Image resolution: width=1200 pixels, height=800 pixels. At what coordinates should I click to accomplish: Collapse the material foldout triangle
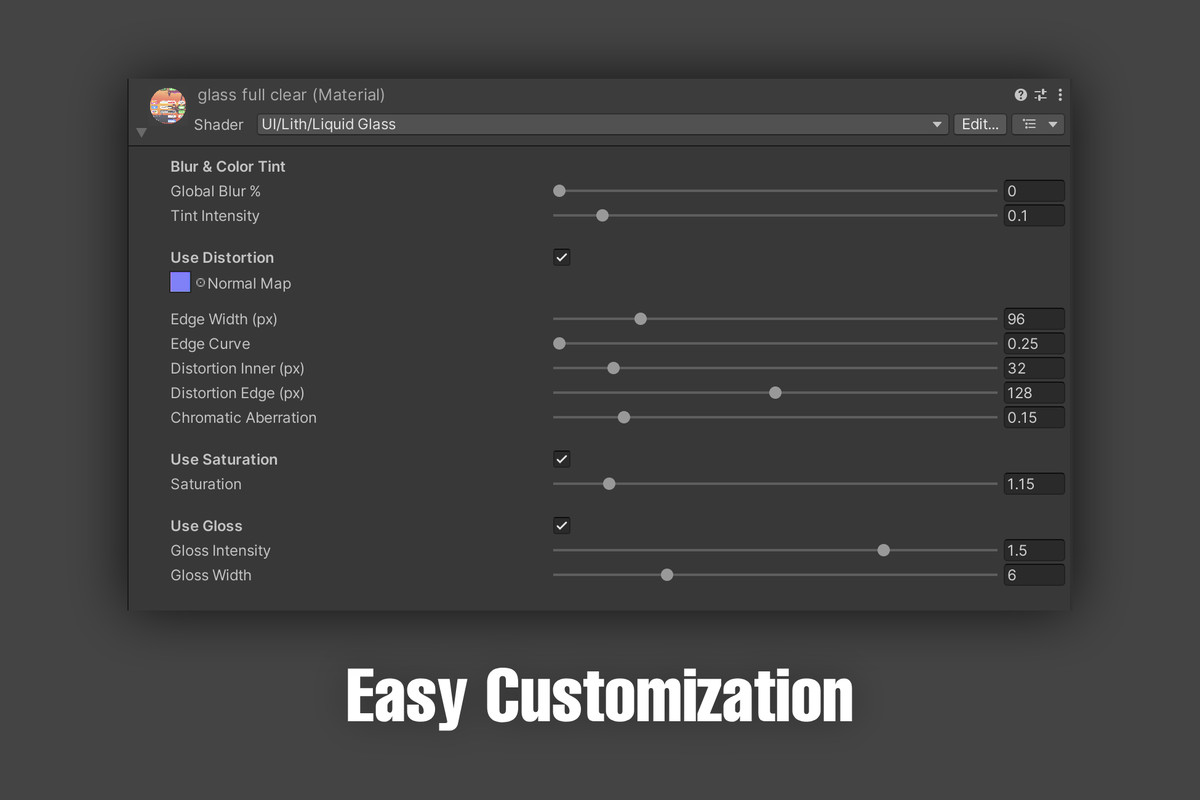pyautogui.click(x=141, y=132)
